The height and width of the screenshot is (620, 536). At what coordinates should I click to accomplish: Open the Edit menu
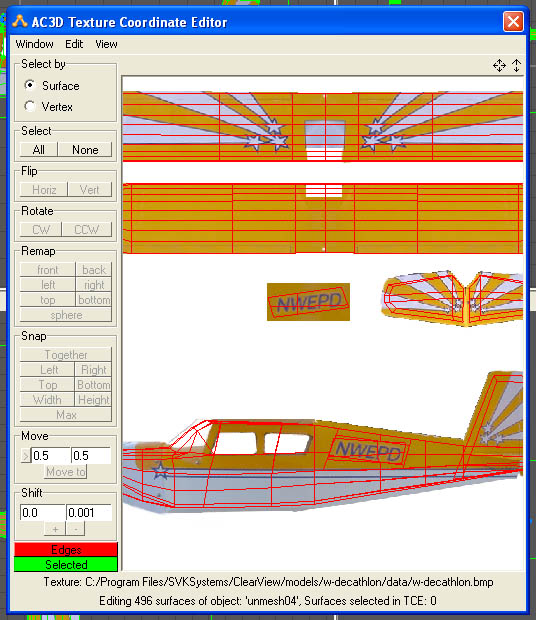click(74, 44)
